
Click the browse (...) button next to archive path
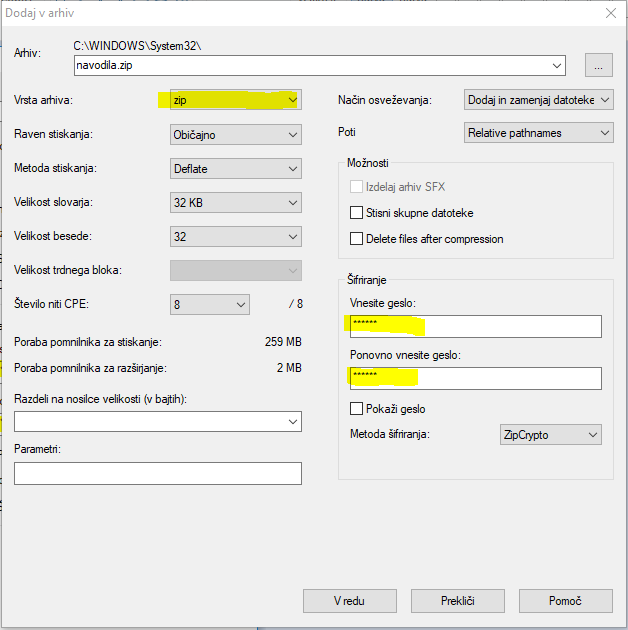point(598,66)
